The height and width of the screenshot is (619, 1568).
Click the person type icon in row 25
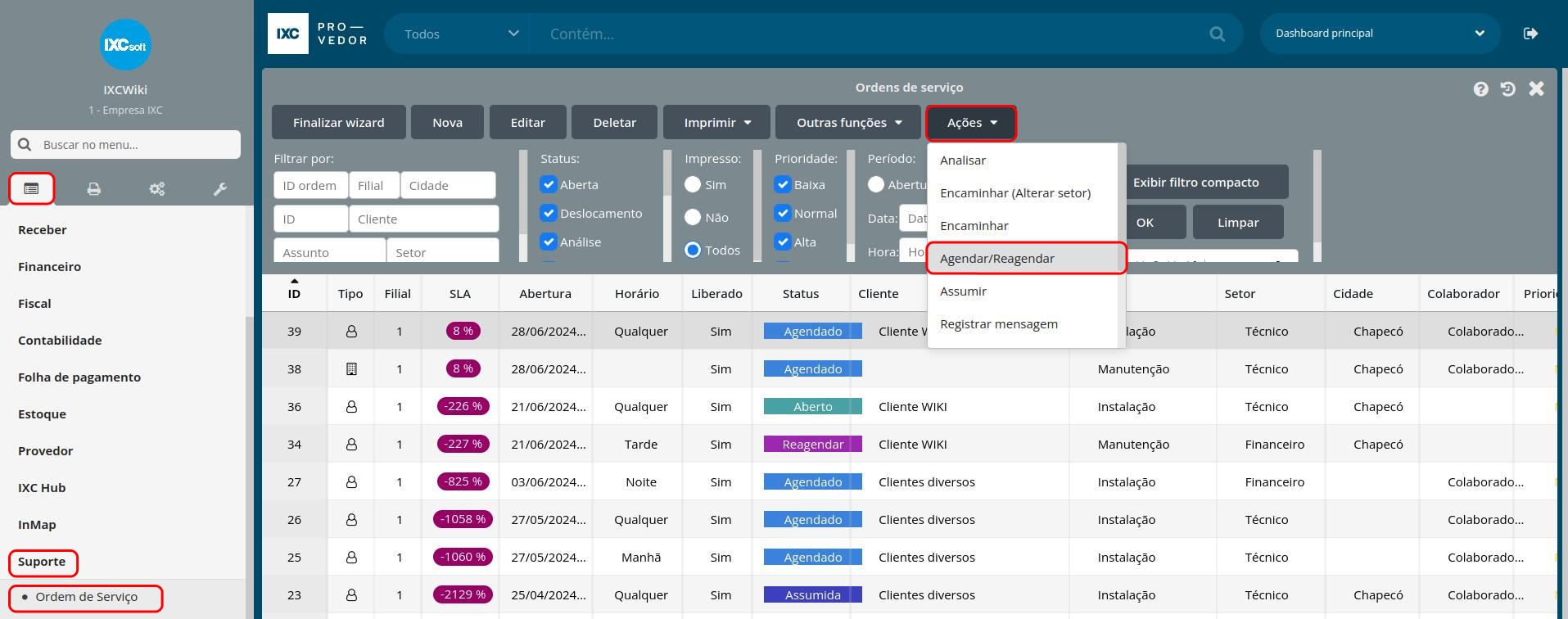351,558
